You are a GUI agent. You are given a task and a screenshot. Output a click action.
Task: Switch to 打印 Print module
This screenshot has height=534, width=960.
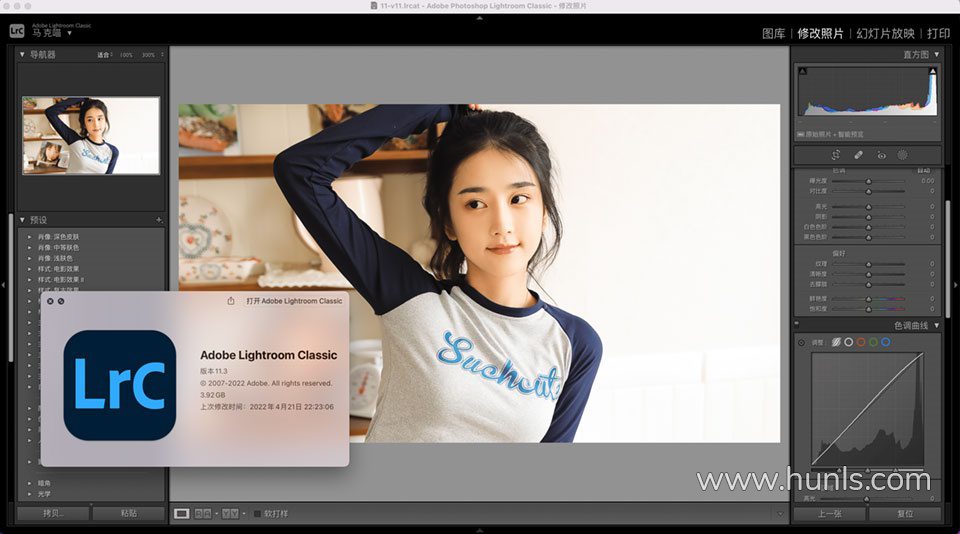[x=939, y=34]
